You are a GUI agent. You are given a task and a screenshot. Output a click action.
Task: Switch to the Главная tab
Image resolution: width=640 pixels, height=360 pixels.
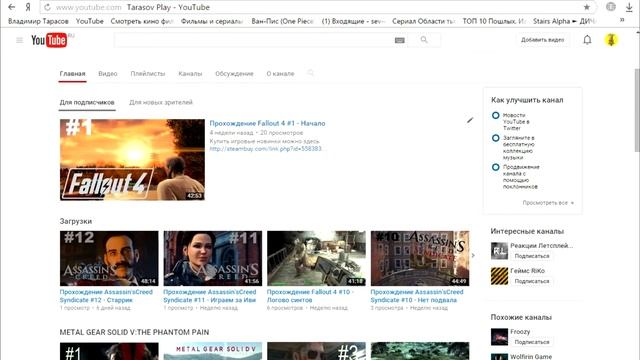coord(72,73)
